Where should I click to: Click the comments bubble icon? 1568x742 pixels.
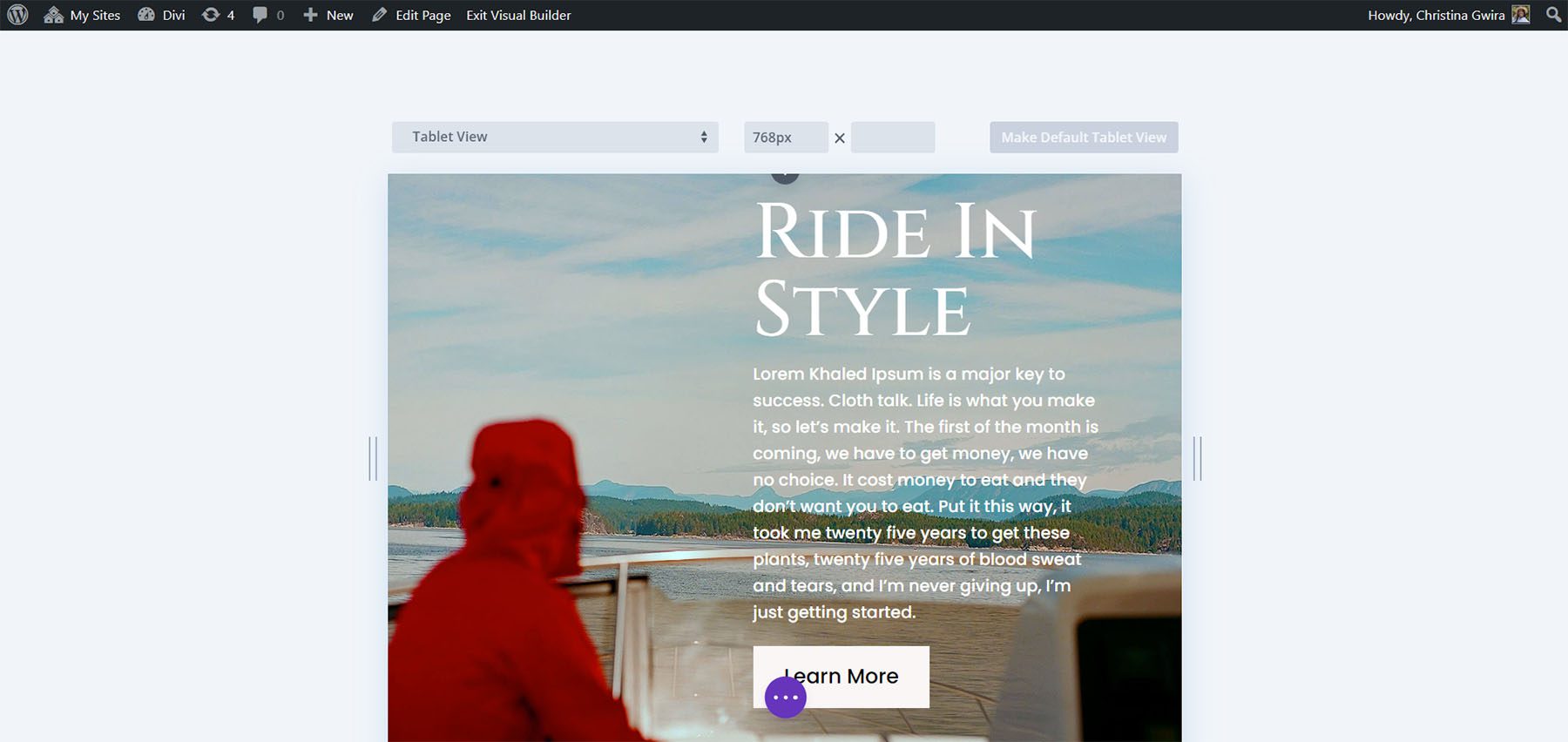[260, 15]
